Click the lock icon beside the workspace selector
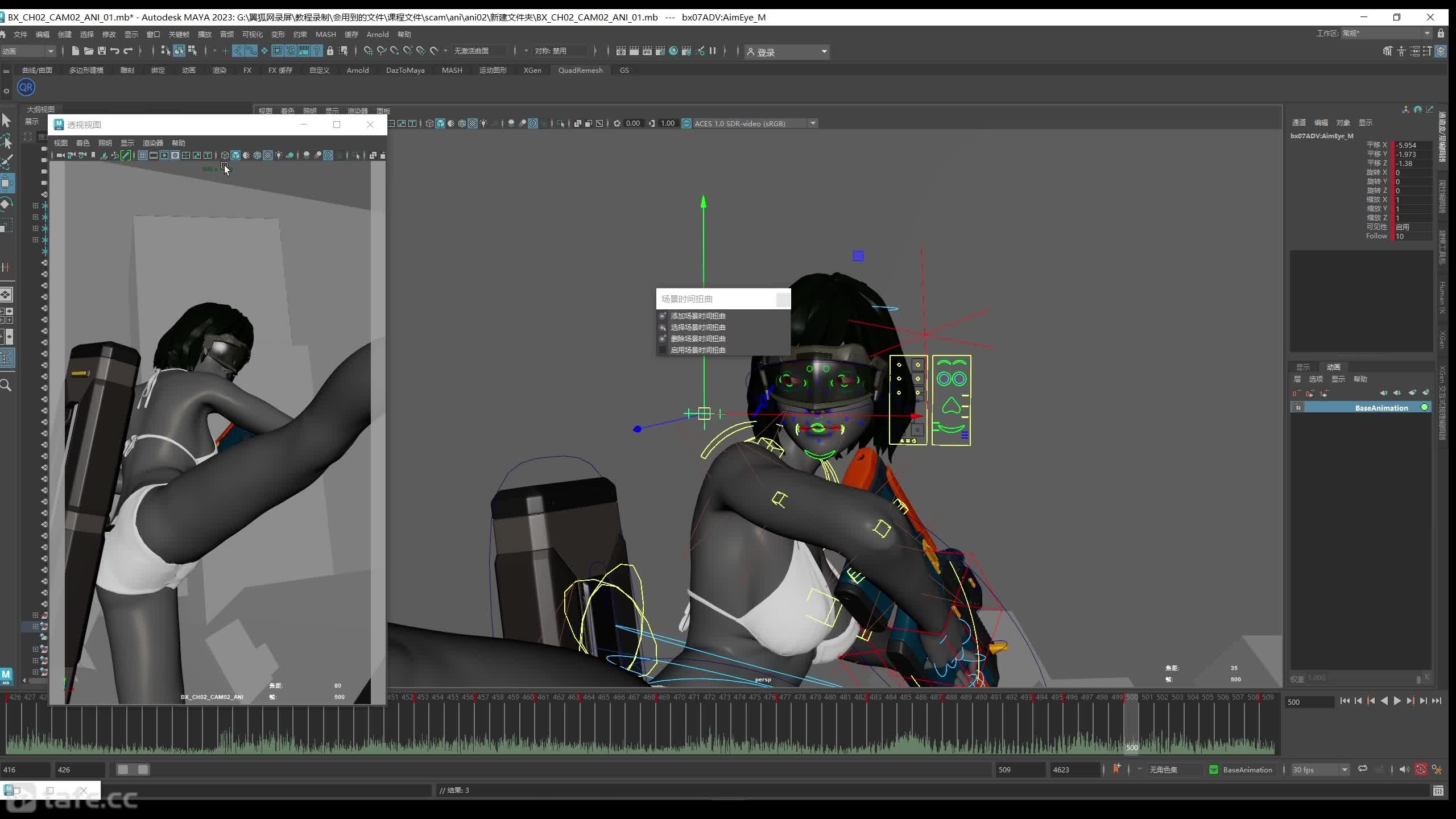 coord(1441,34)
